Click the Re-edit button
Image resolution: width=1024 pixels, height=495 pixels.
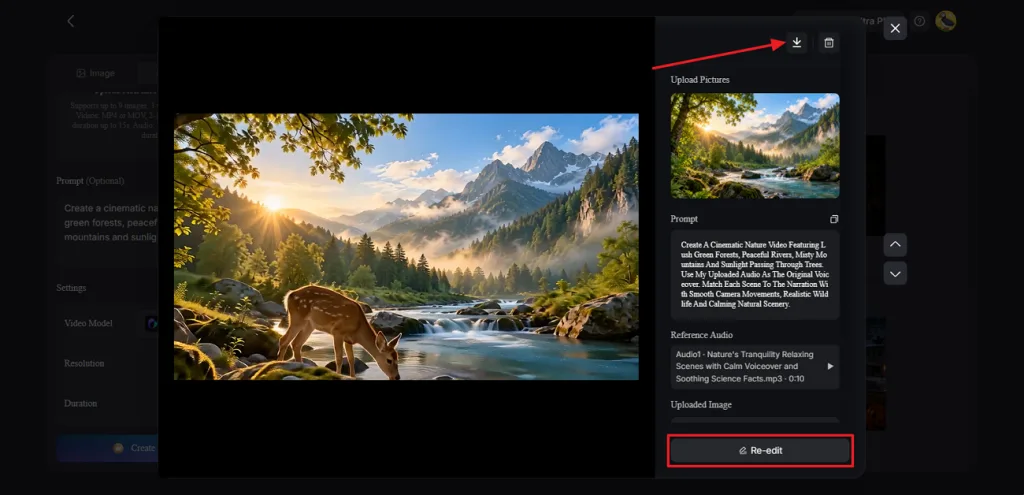[x=760, y=451]
